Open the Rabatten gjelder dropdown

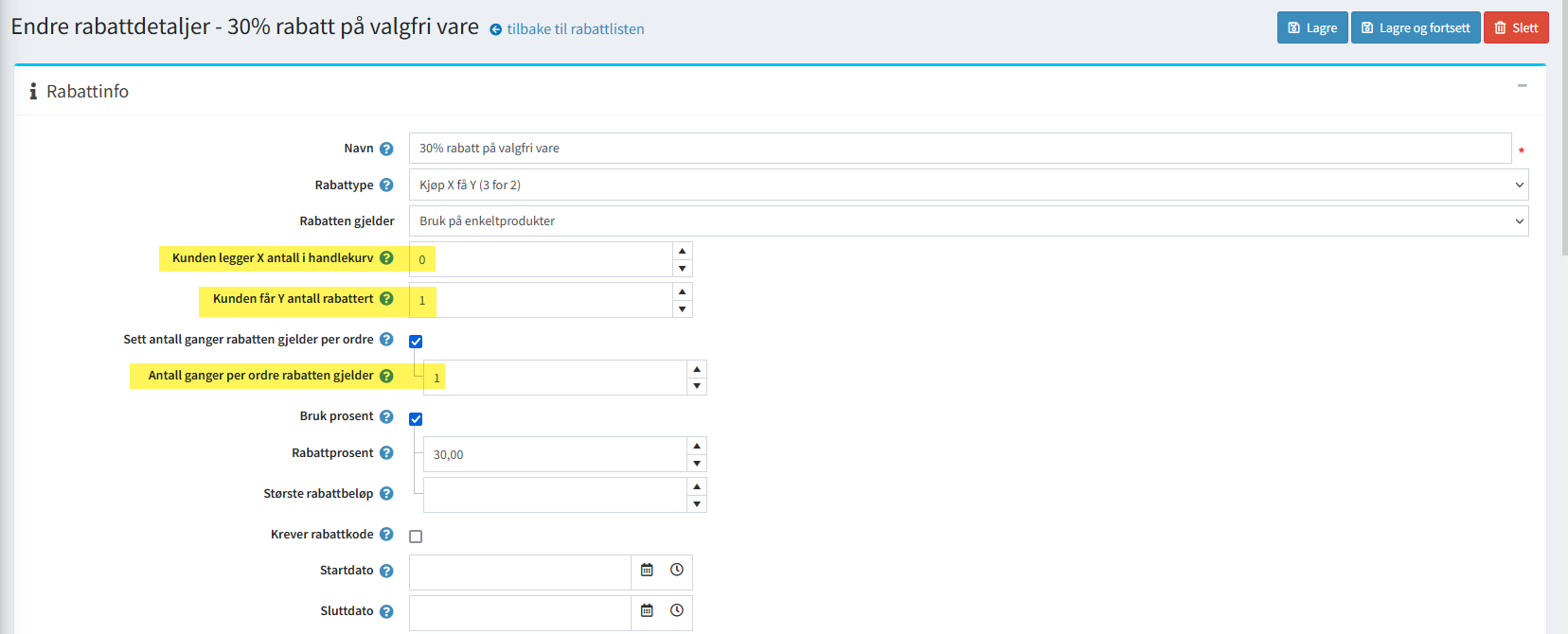pos(968,221)
